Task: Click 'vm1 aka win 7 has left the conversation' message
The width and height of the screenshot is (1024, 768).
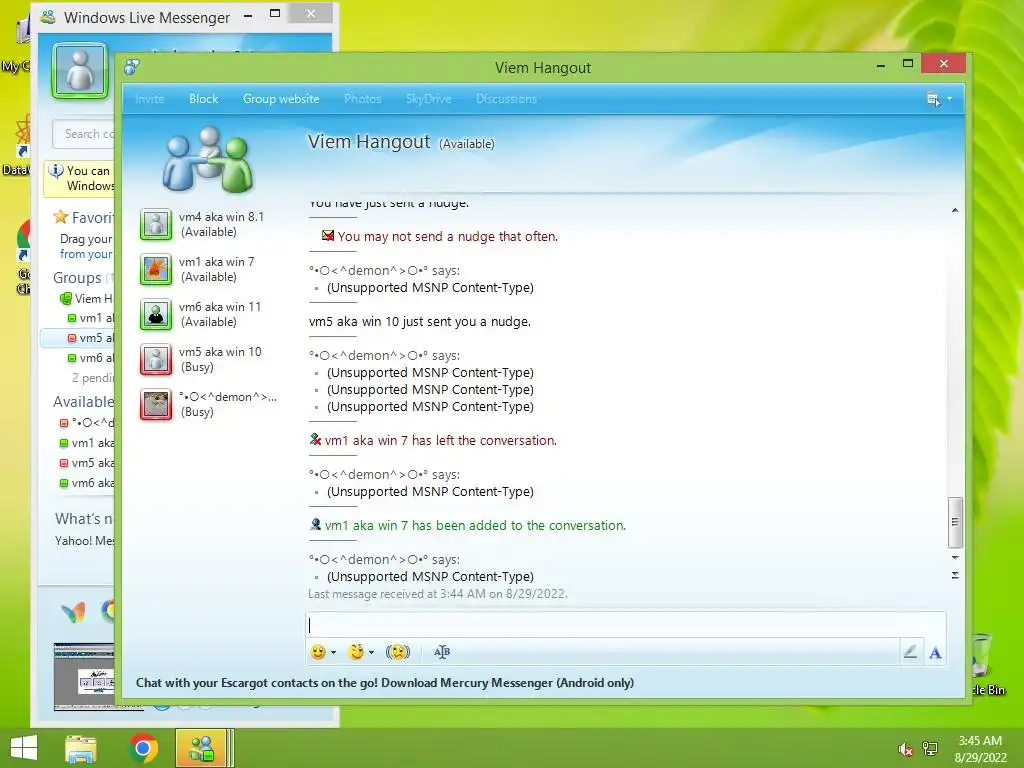Action: click(x=441, y=441)
